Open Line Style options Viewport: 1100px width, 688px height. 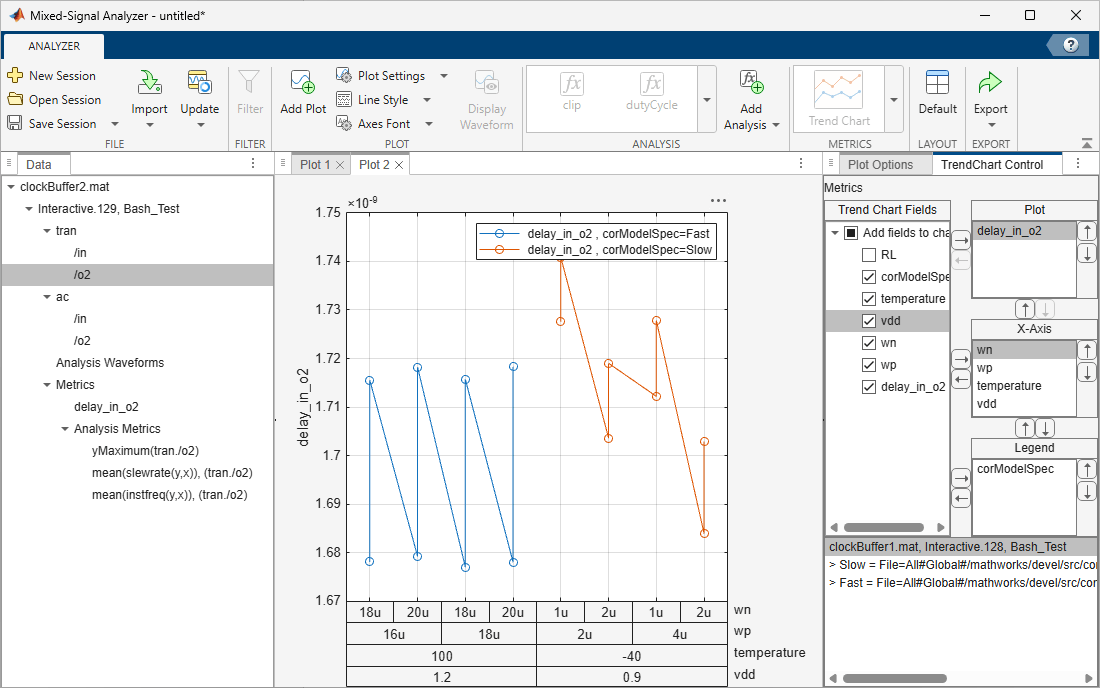click(x=373, y=100)
